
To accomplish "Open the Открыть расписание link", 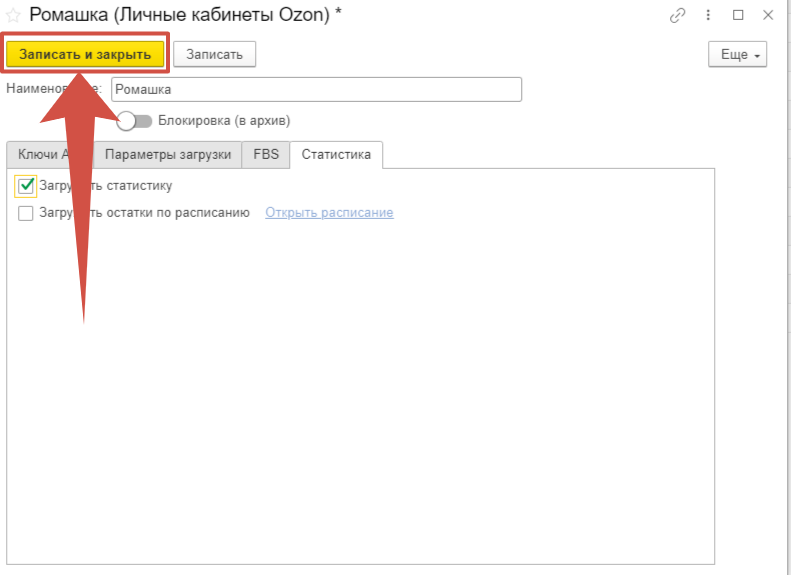I will [329, 213].
